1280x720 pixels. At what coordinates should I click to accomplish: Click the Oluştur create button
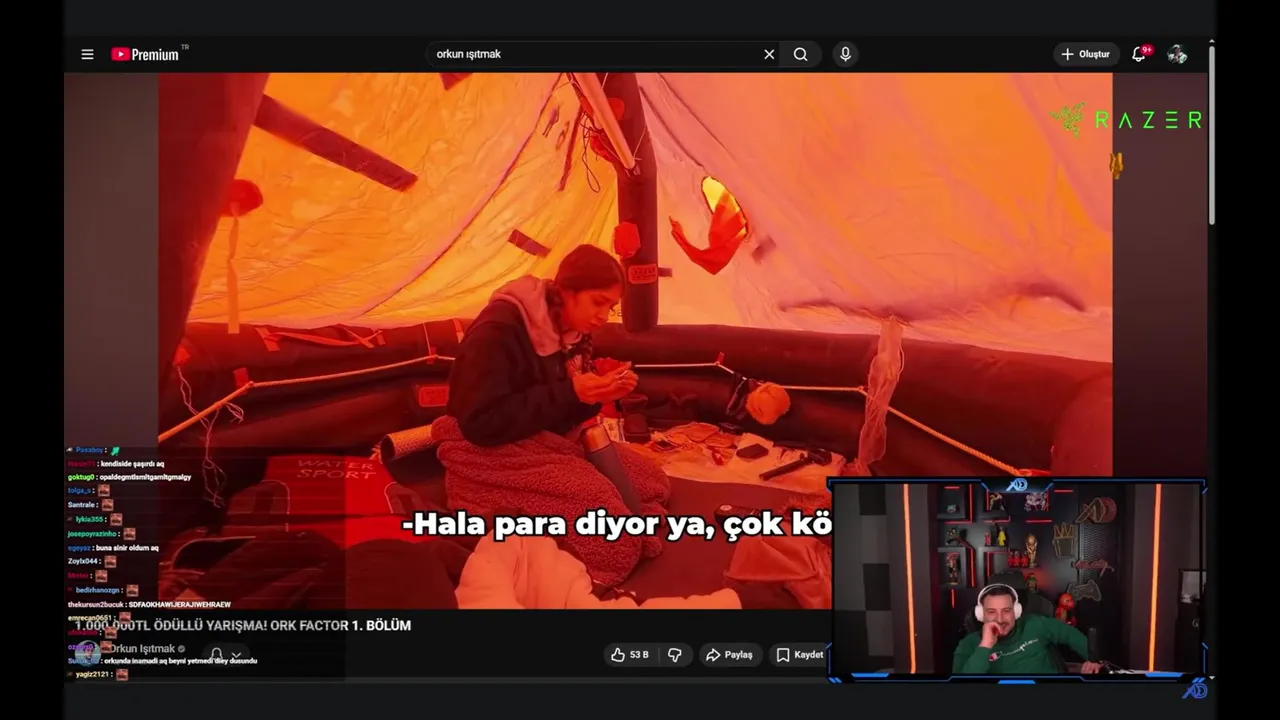[x=1085, y=54]
